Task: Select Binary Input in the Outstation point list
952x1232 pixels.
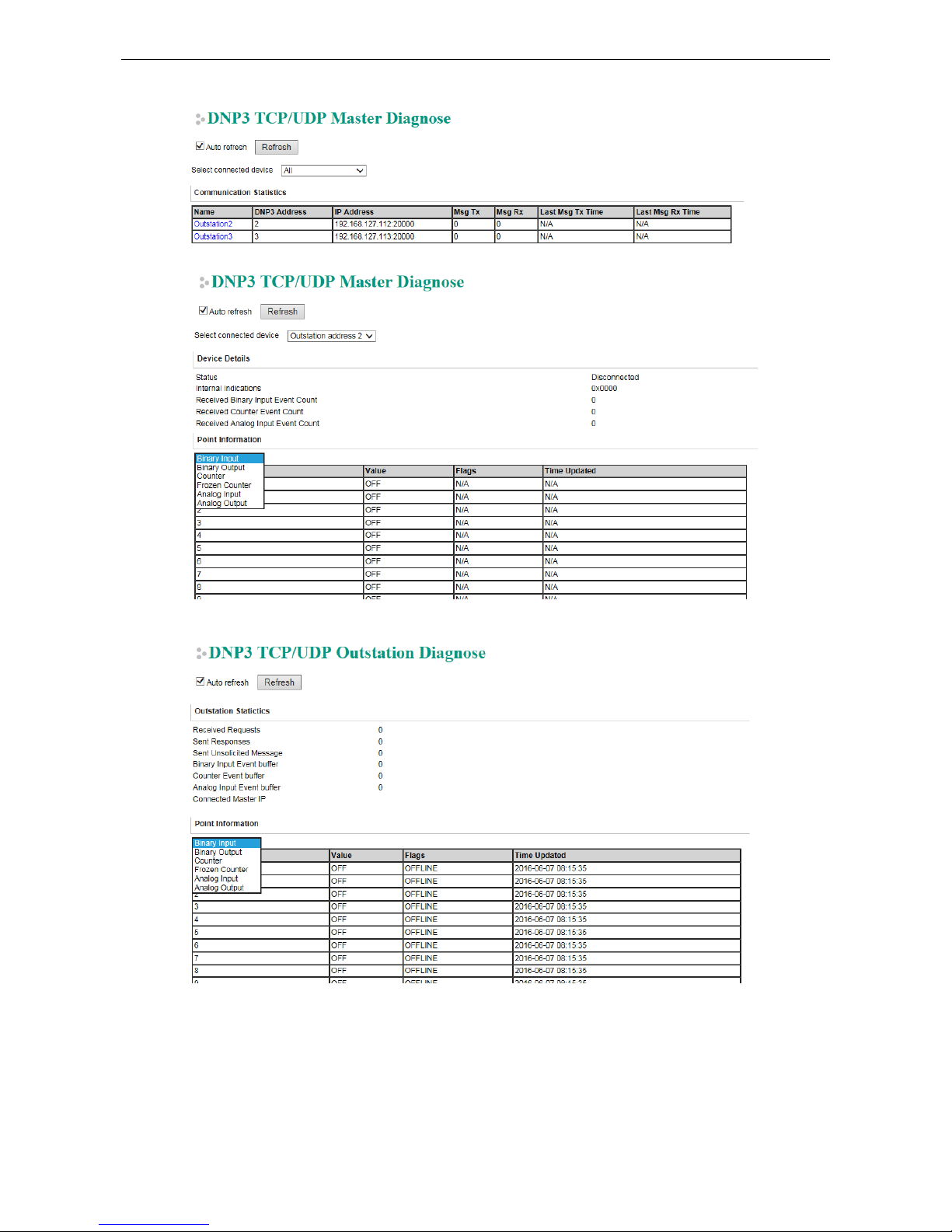Action: coord(226,843)
